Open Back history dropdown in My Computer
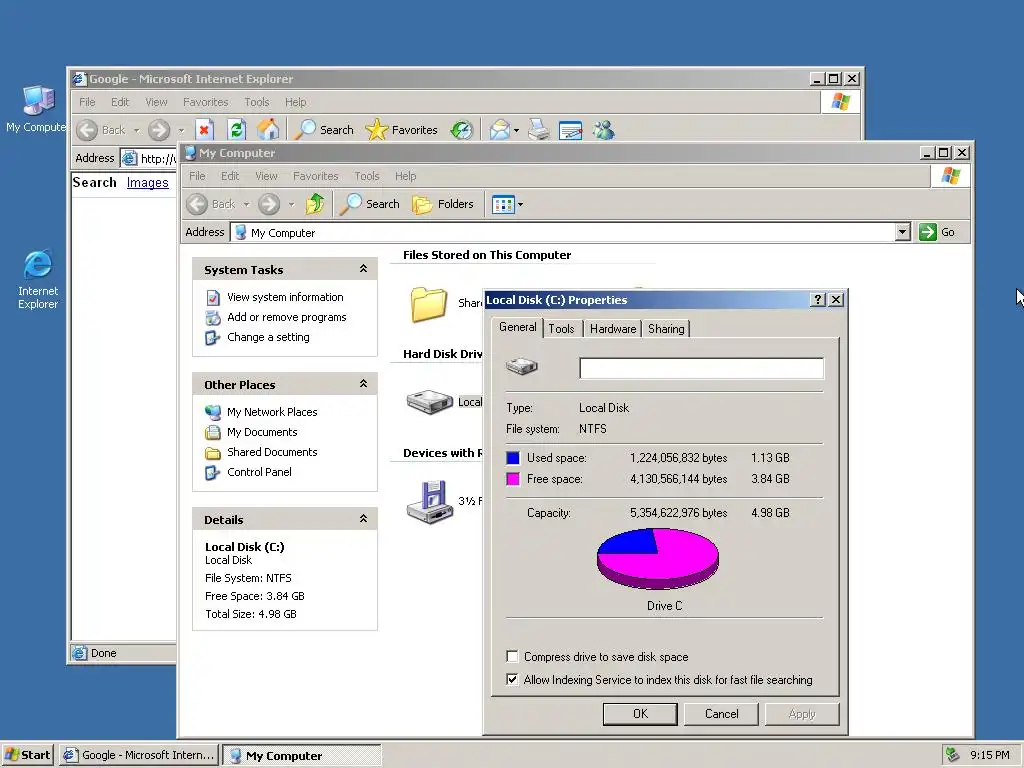The height and width of the screenshot is (768, 1024). pos(246,204)
